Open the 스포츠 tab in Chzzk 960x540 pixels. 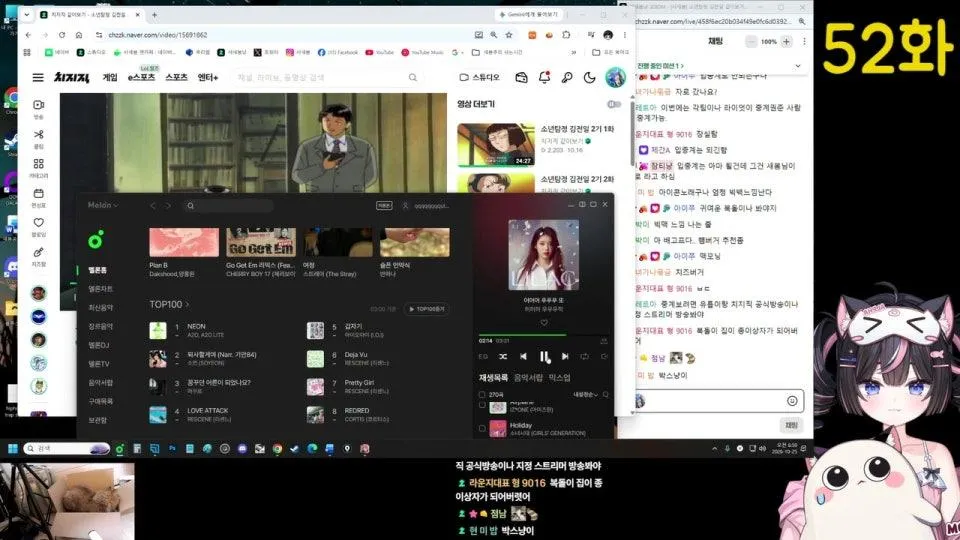coord(176,77)
